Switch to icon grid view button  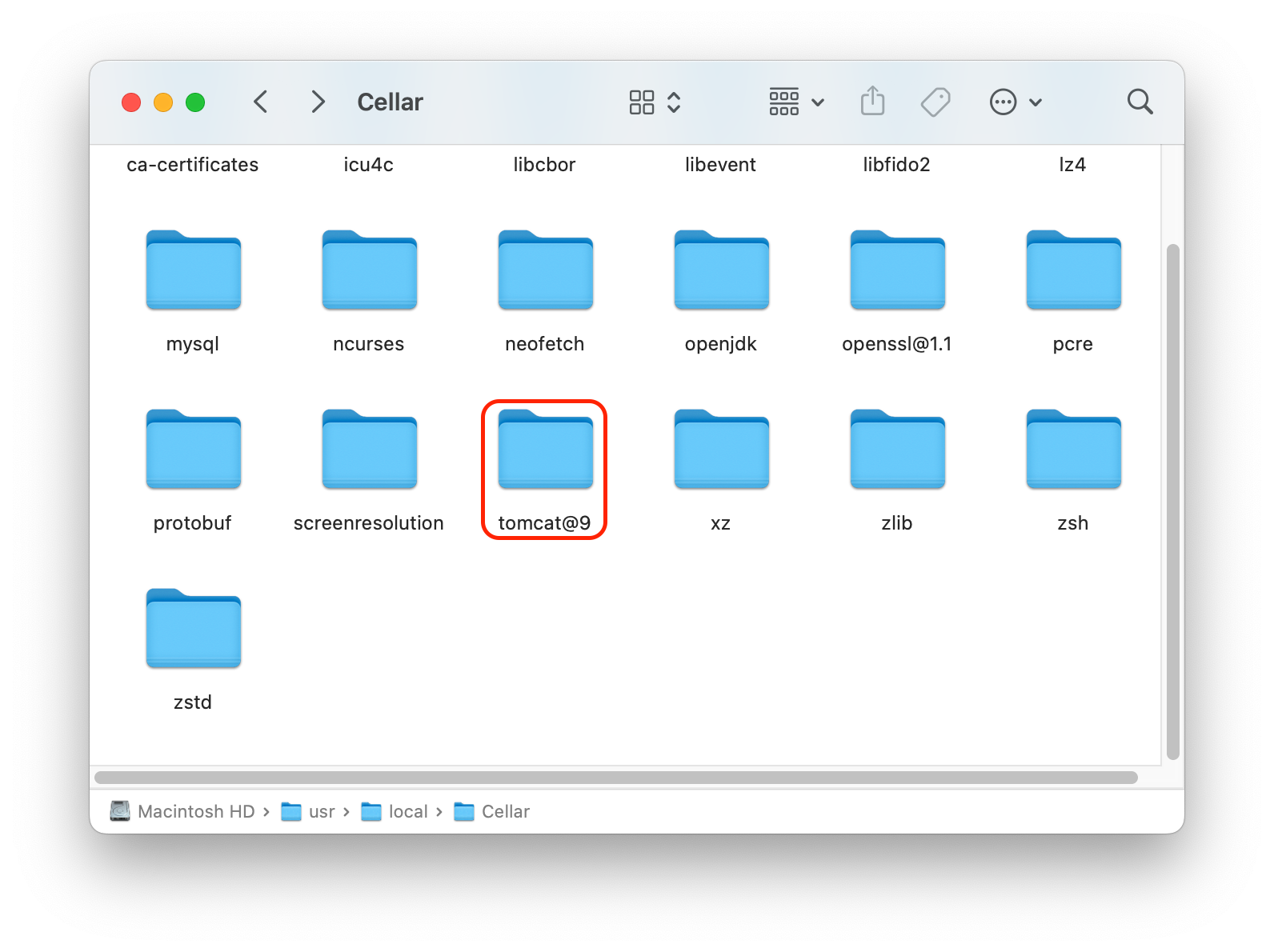pos(642,102)
